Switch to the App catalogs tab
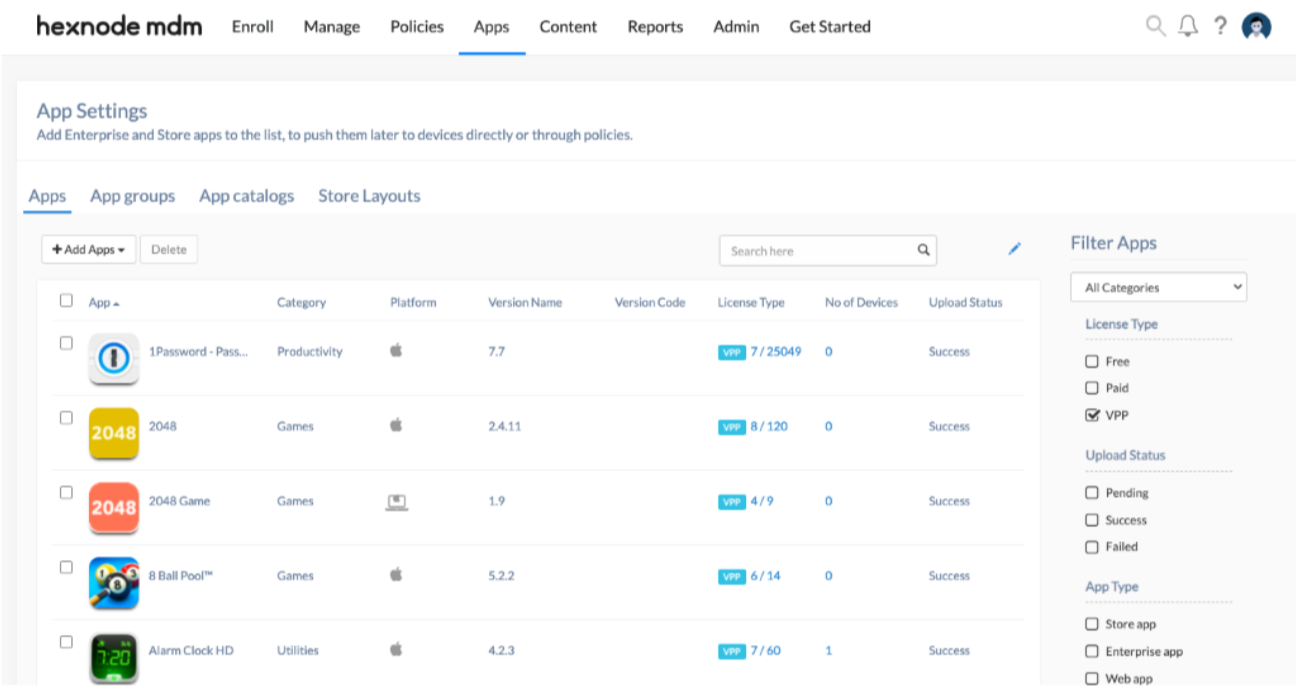Screen dimensions: 1296x697 [247, 196]
